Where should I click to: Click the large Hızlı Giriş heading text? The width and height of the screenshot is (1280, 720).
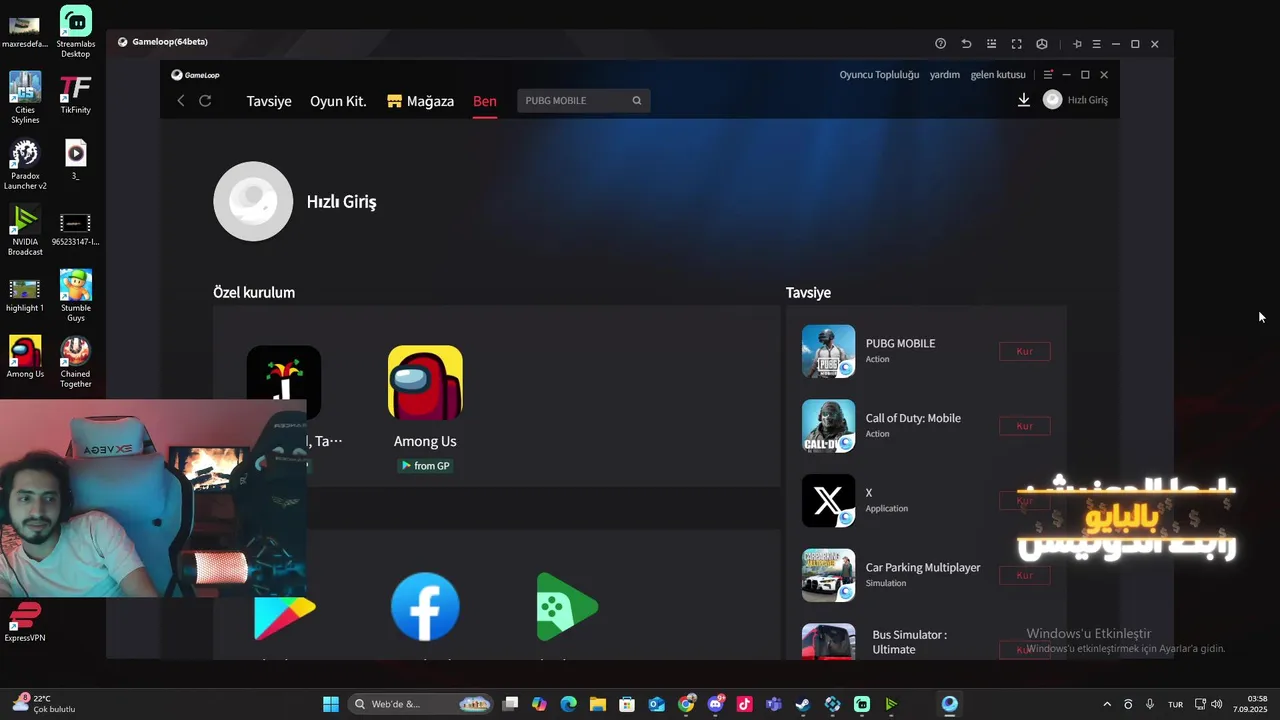coord(342,201)
